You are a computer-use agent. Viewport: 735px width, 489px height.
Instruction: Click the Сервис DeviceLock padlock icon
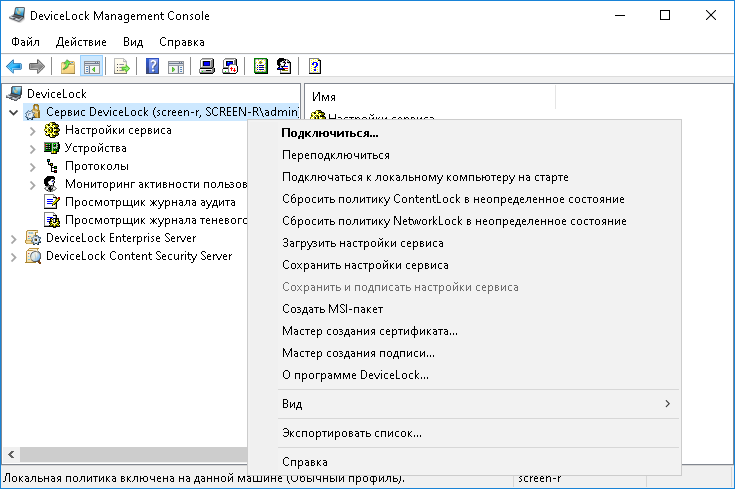(x=33, y=112)
